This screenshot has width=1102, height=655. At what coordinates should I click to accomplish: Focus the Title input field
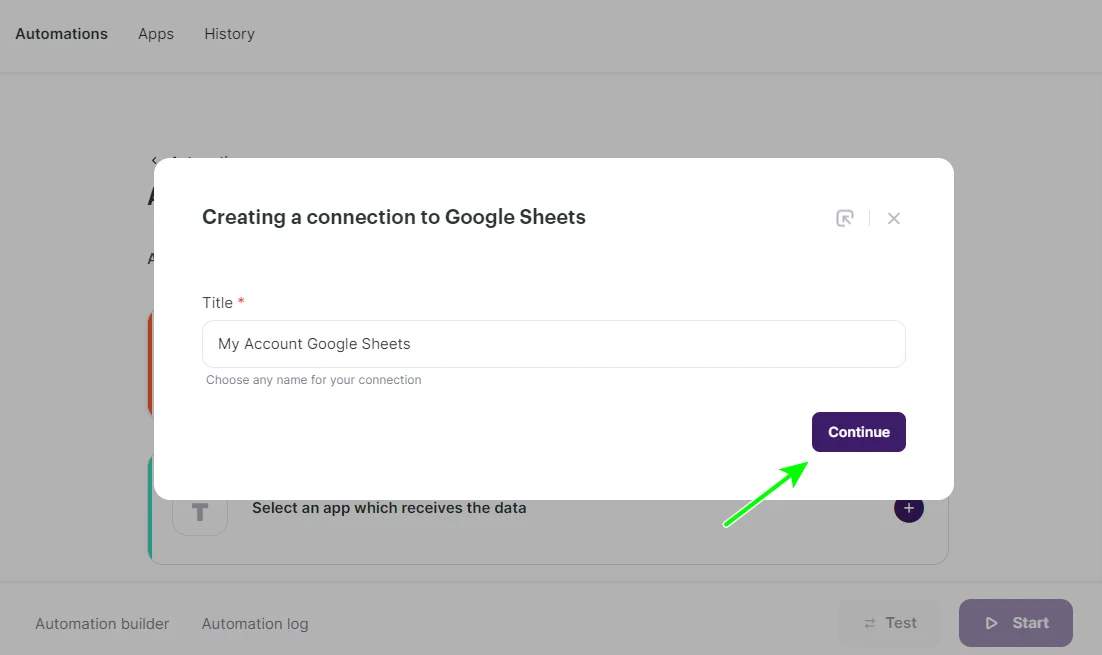[553, 344]
